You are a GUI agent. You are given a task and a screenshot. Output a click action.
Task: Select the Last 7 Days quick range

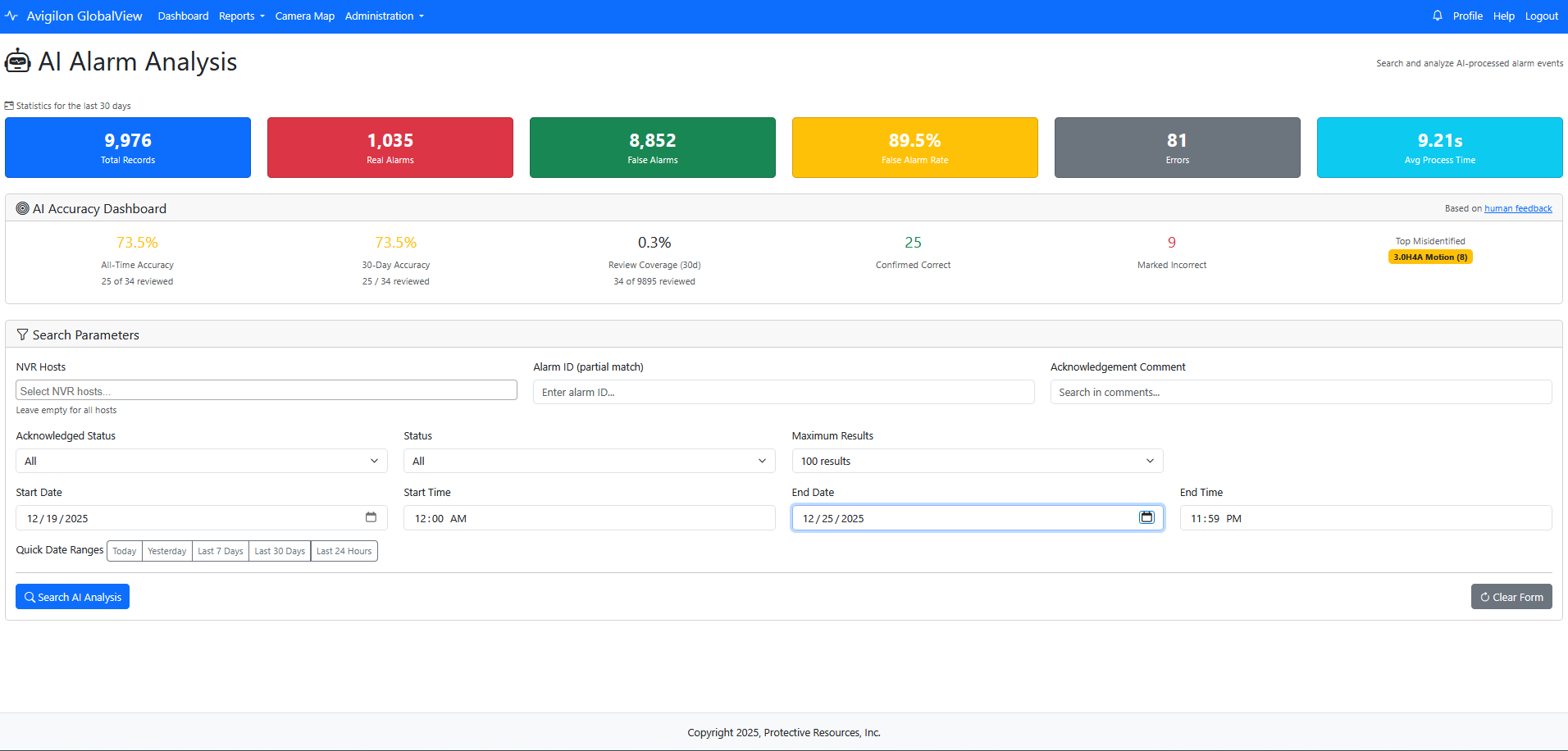(x=221, y=551)
